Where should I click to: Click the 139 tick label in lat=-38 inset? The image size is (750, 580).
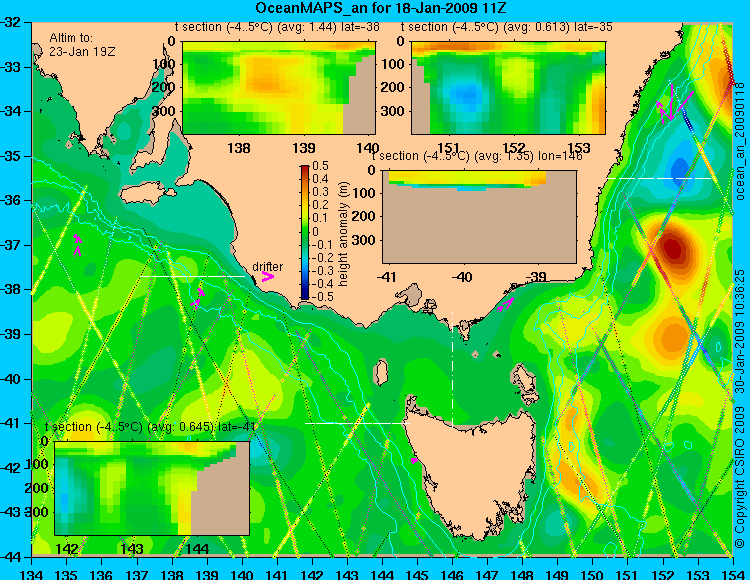(x=304, y=148)
